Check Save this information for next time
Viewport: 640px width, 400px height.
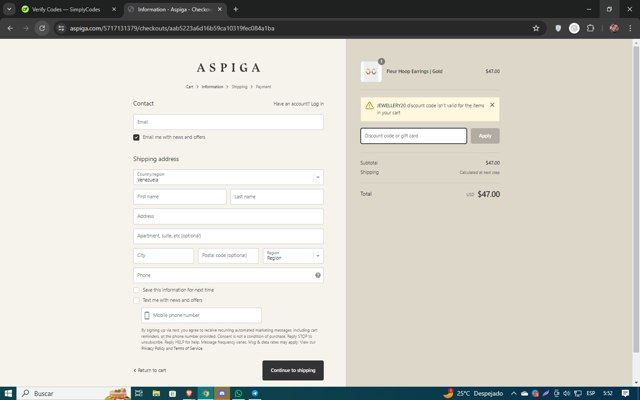pos(136,290)
